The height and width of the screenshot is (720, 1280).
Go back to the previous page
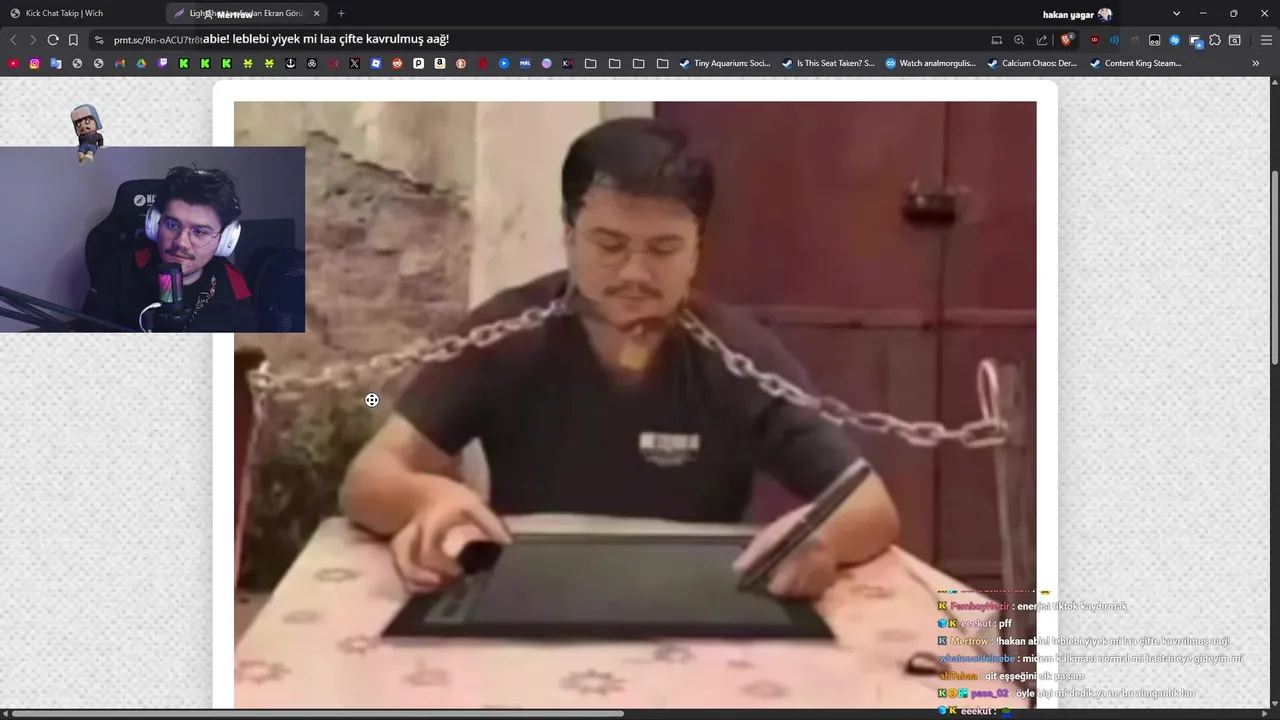coord(13,40)
